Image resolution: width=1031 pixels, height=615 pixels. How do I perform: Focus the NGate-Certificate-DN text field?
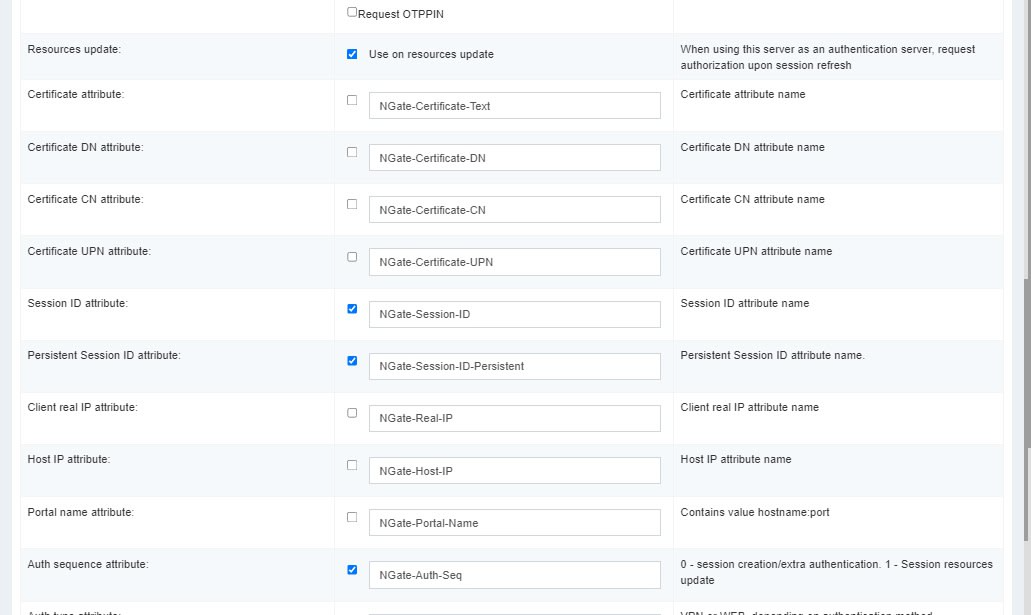514,158
